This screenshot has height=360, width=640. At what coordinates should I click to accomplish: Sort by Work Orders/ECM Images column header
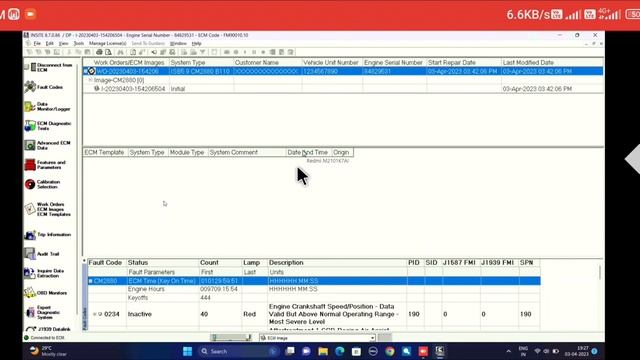(129, 62)
